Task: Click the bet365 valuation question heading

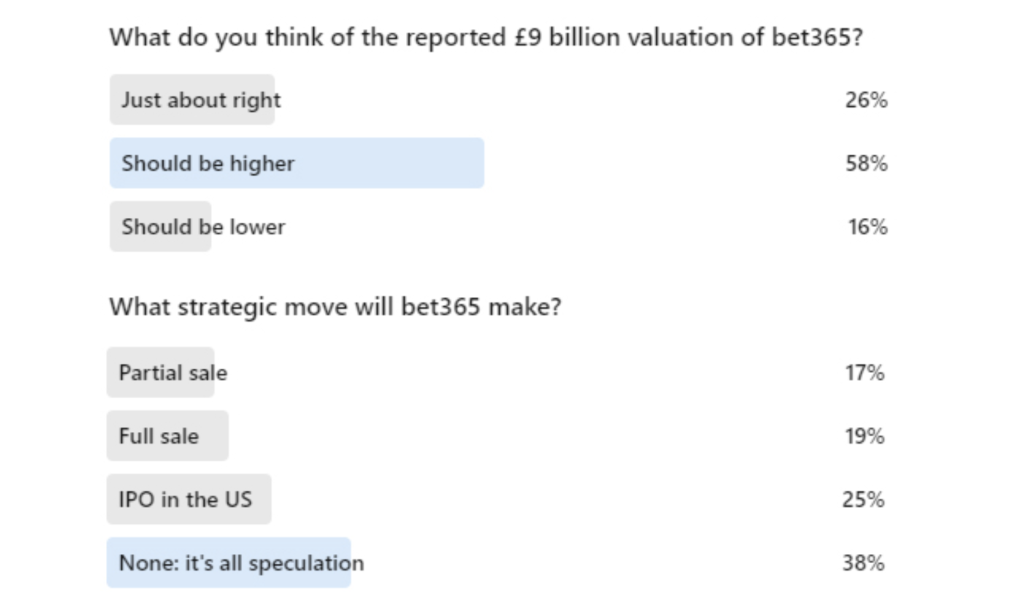Action: (x=486, y=38)
